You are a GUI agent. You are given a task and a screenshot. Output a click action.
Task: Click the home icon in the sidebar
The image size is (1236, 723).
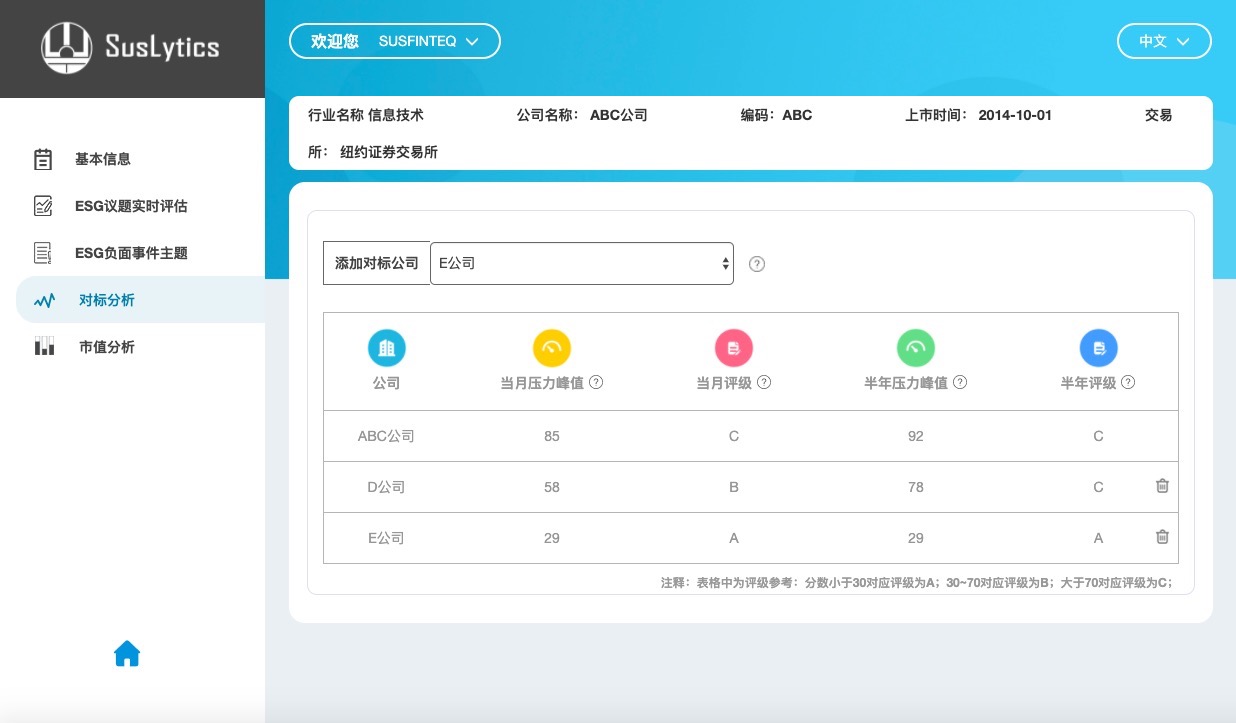coord(127,654)
